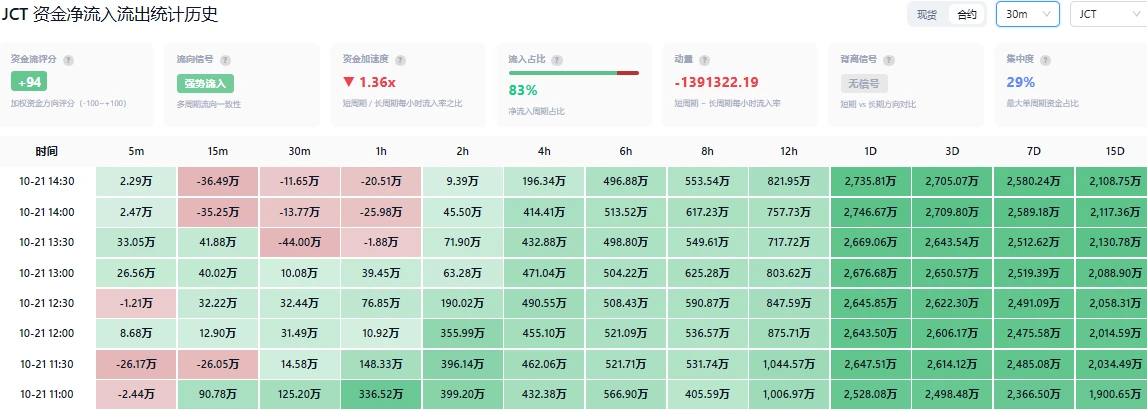Click the -1391322.19 momentum value
This screenshot has height=411, width=1147.
click(x=716, y=82)
